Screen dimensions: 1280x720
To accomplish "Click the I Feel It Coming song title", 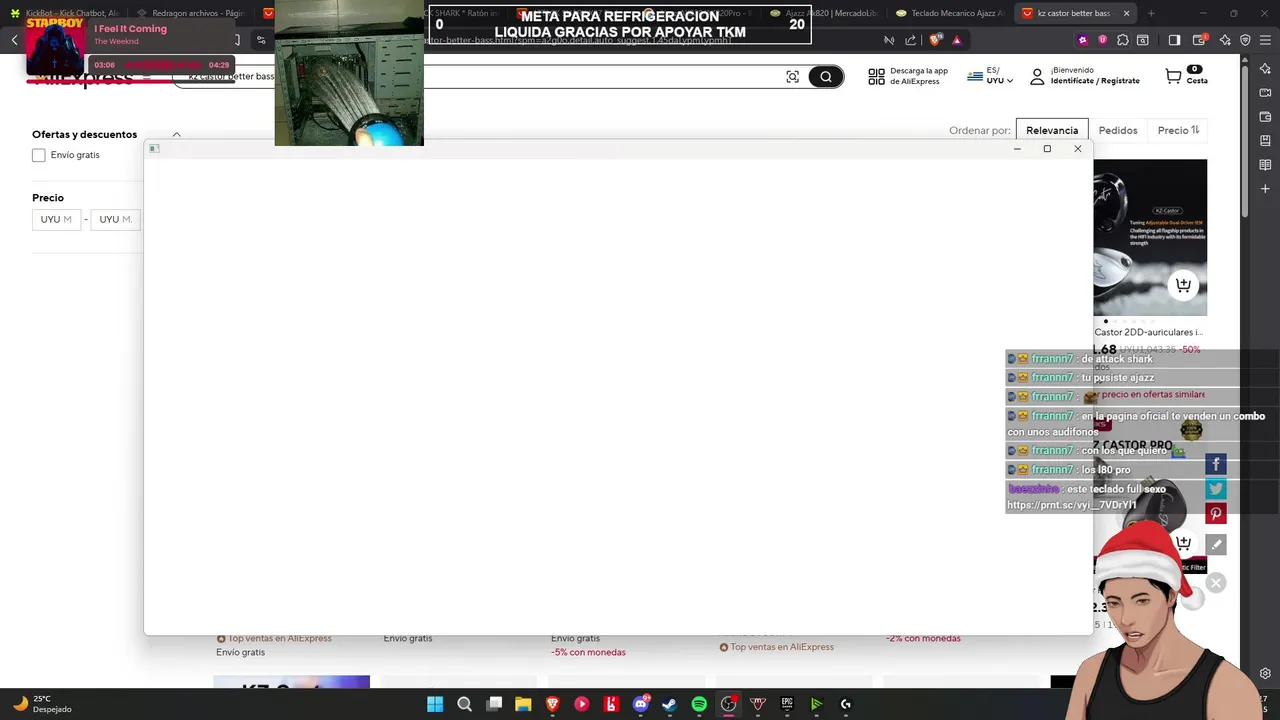I will [130, 29].
